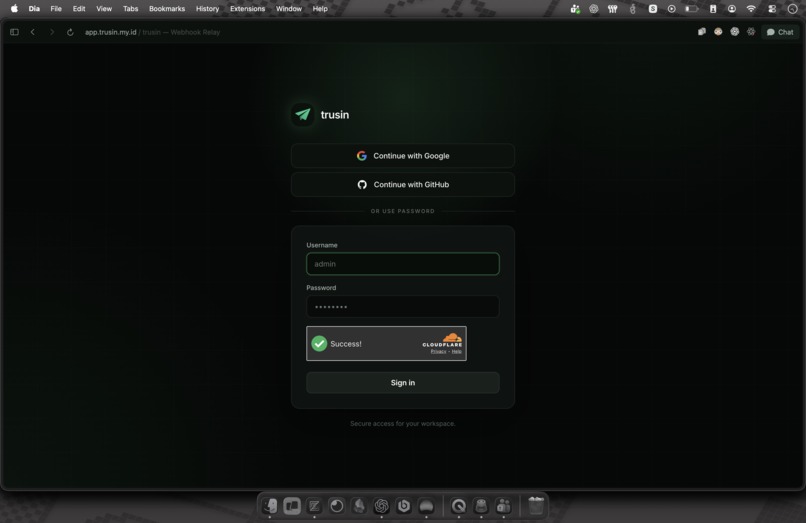Open the Window menu

point(288,9)
